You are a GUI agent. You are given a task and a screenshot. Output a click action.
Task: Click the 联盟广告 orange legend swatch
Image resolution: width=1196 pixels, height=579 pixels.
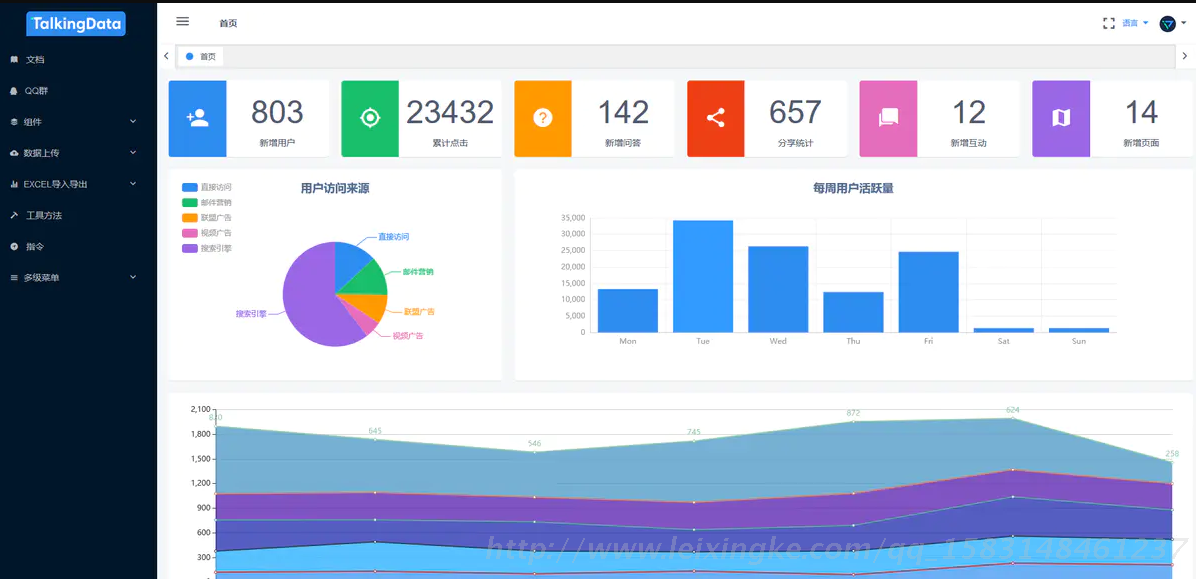(190, 218)
